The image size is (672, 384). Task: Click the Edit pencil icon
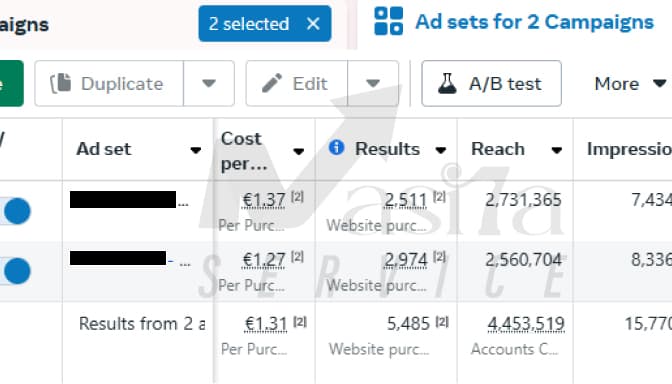272,83
